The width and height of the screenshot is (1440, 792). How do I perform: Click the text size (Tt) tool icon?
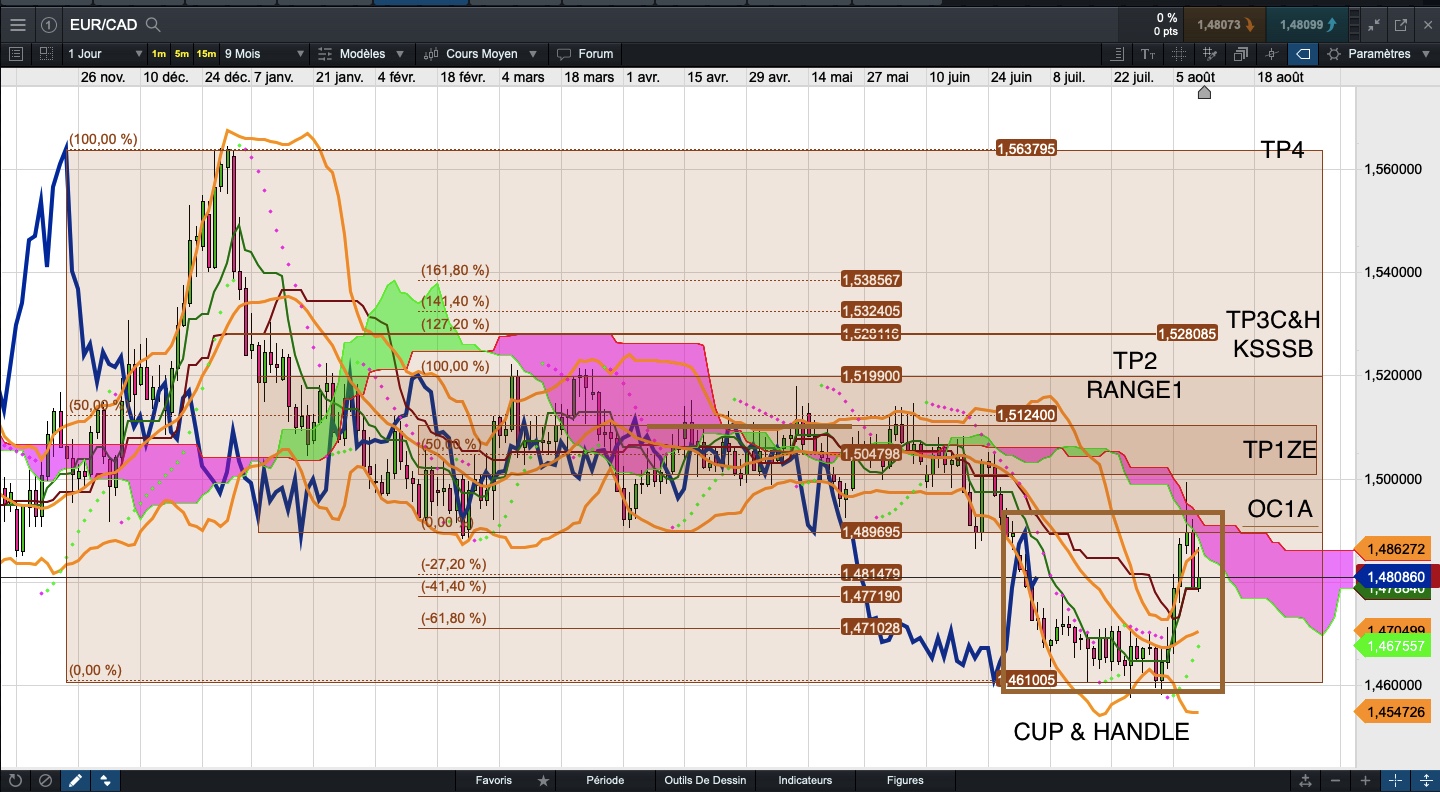tap(1148, 54)
